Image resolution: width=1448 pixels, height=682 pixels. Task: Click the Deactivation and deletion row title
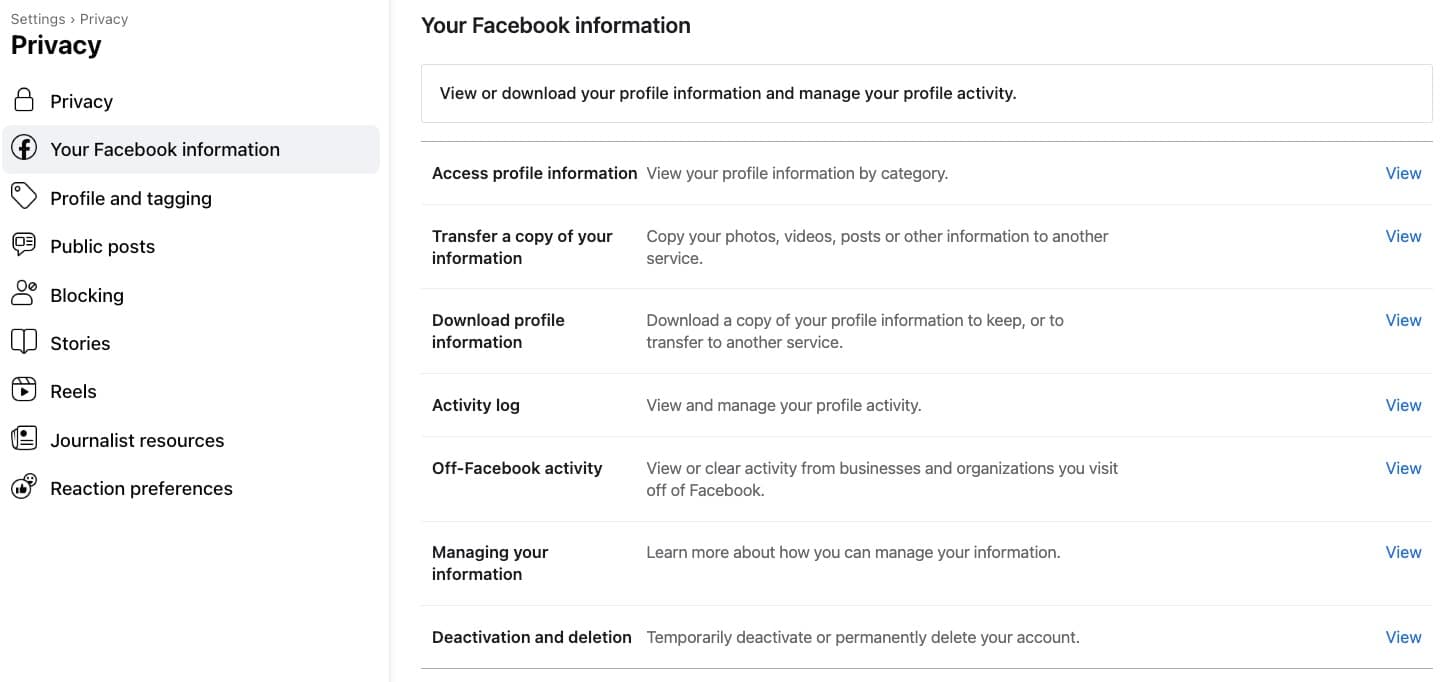pos(532,637)
